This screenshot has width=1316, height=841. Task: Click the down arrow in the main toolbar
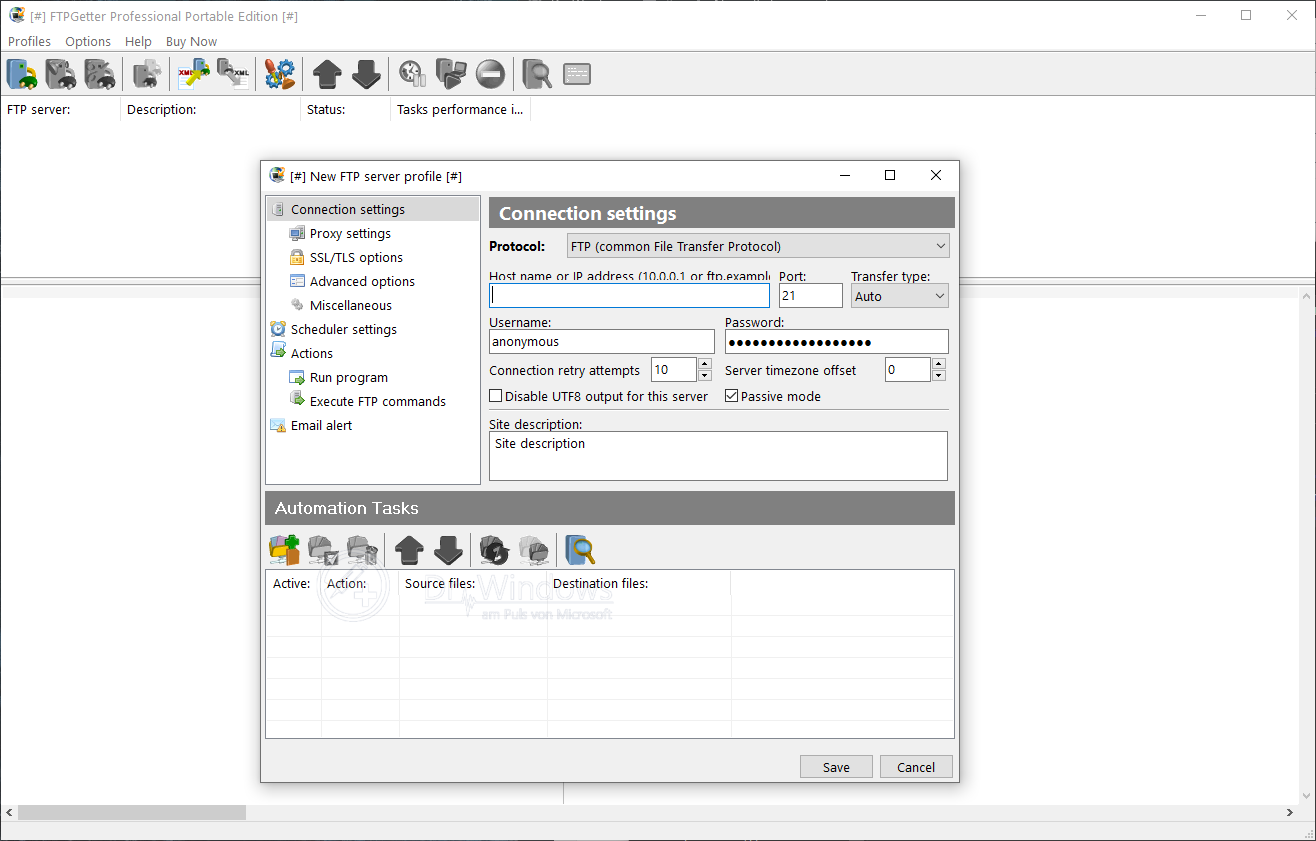click(x=367, y=74)
